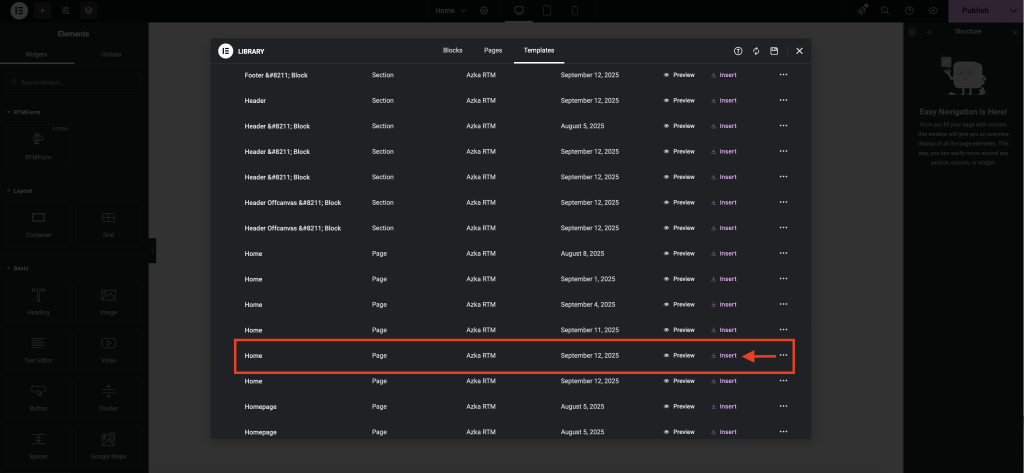Open Site Settings sliders icon in top bar
The height and width of the screenshot is (473, 1024).
pyautogui.click(x=65, y=10)
